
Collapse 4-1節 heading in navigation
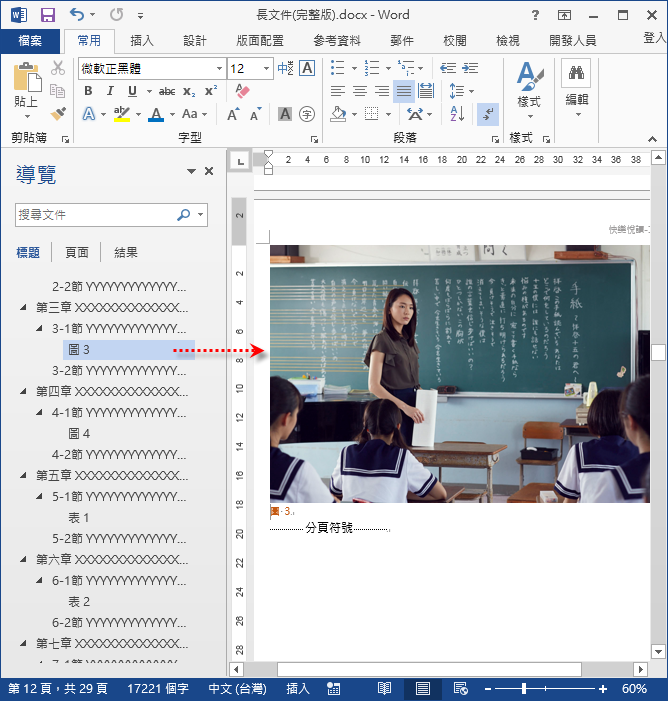coord(39,412)
